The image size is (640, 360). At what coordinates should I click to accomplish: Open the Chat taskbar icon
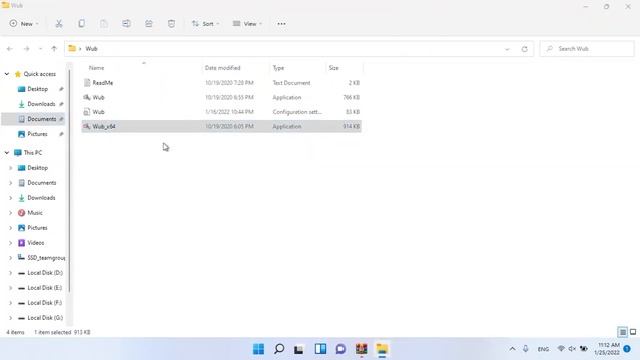pyautogui.click(x=341, y=349)
